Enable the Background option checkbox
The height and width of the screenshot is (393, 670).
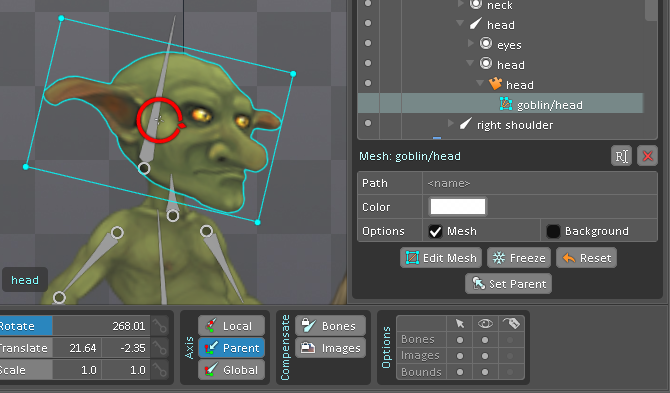(553, 231)
